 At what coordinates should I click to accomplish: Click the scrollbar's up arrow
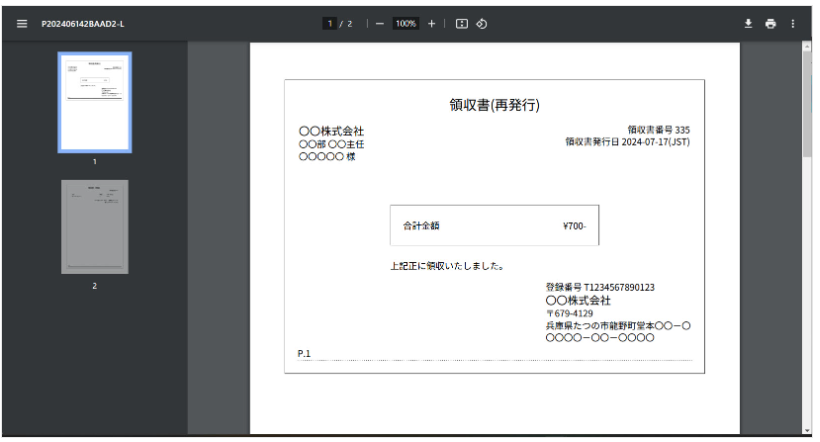pyautogui.click(x=807, y=46)
